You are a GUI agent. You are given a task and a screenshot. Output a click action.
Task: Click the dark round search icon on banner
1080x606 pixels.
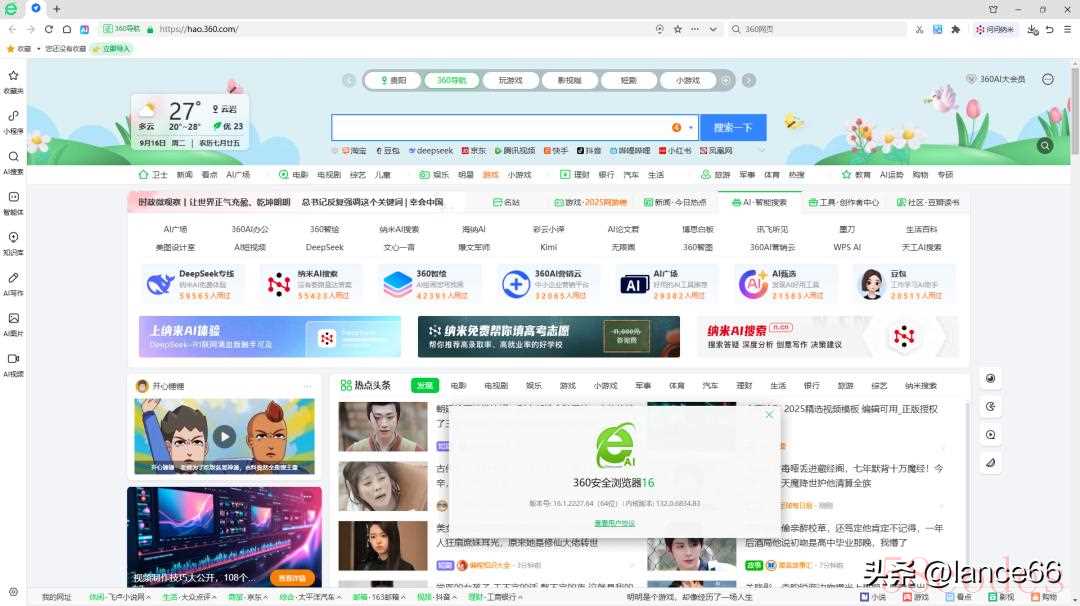point(1045,146)
